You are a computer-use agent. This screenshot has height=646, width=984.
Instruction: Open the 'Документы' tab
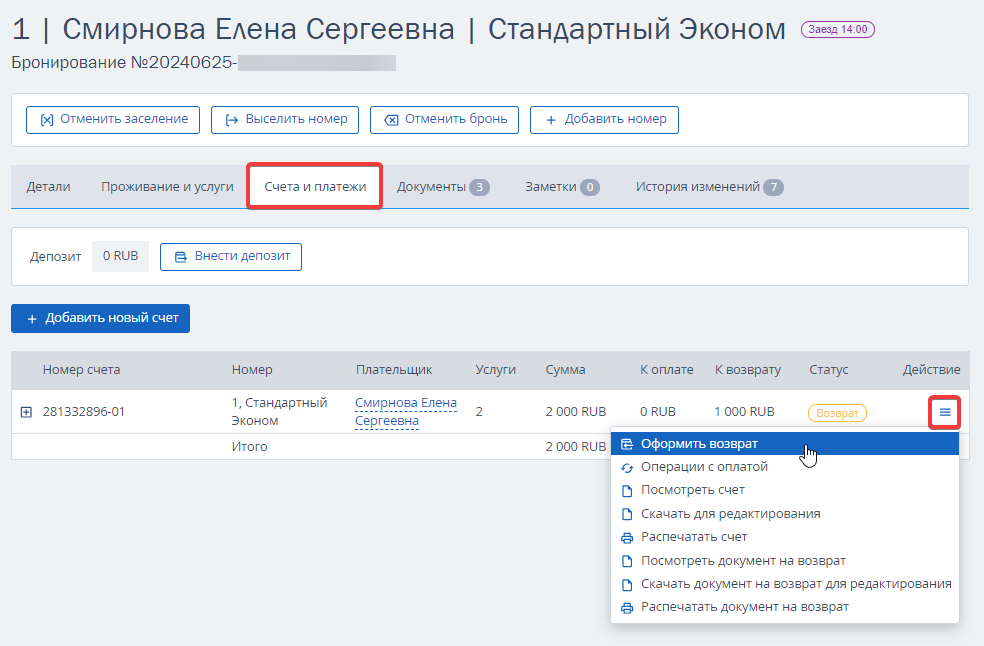click(443, 186)
